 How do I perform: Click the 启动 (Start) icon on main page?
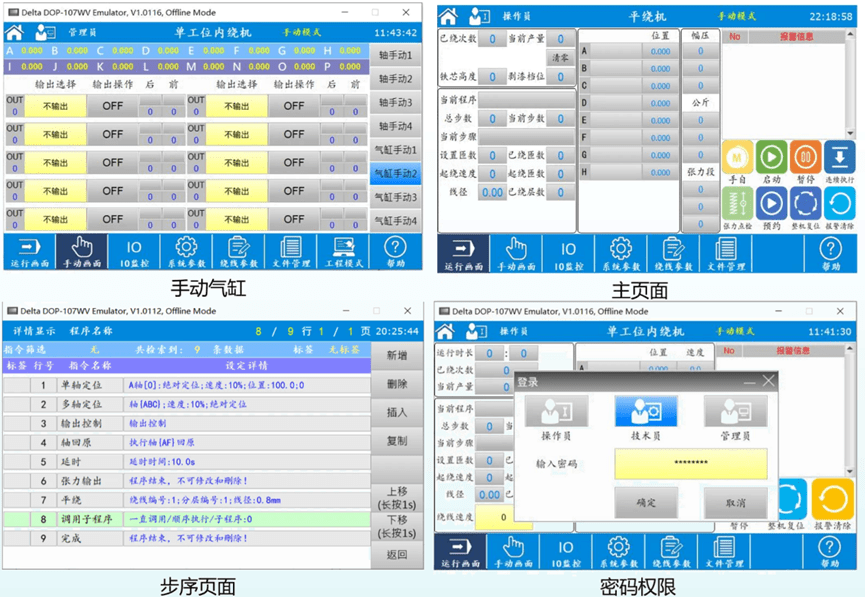point(772,157)
